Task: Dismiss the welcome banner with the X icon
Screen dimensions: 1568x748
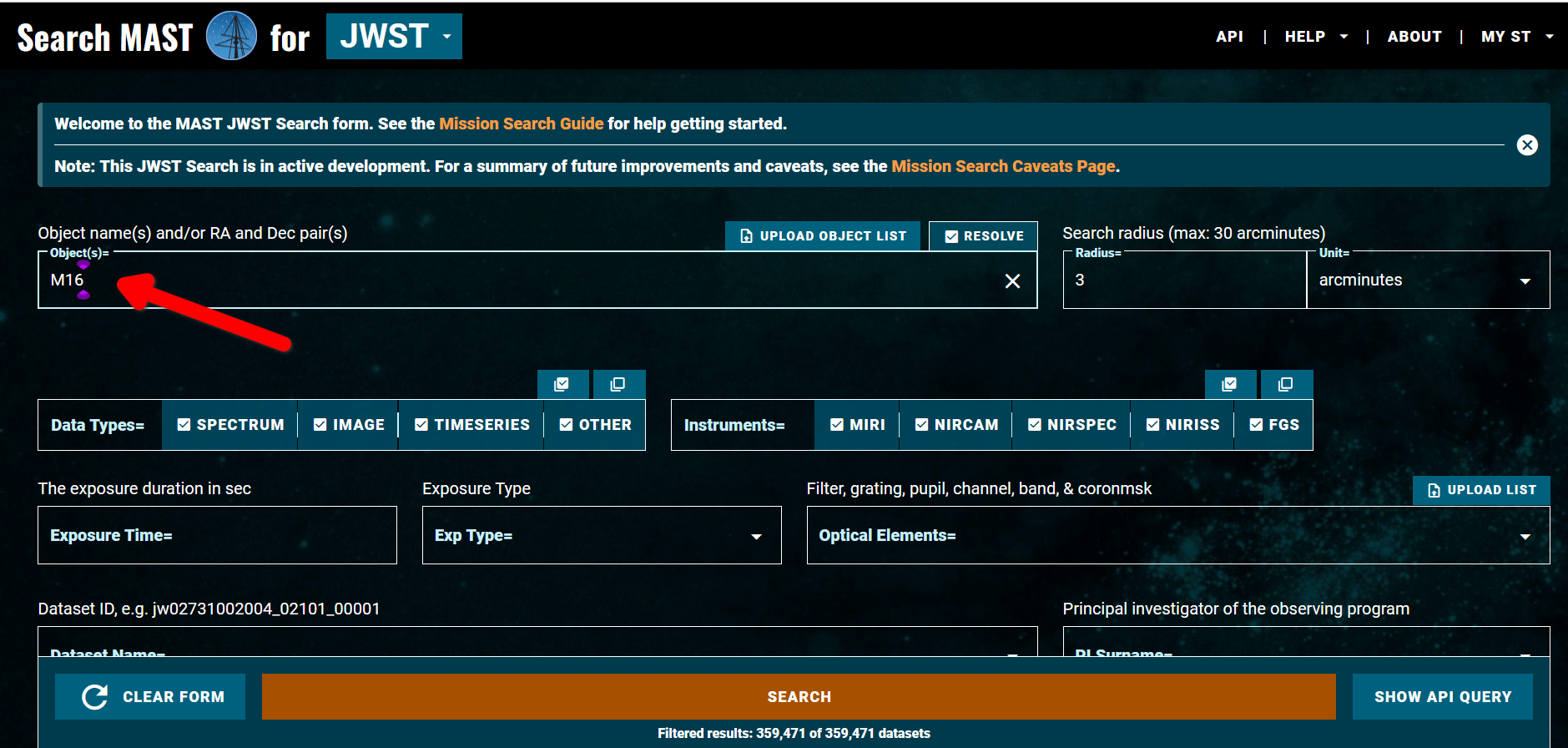Action: click(1527, 145)
